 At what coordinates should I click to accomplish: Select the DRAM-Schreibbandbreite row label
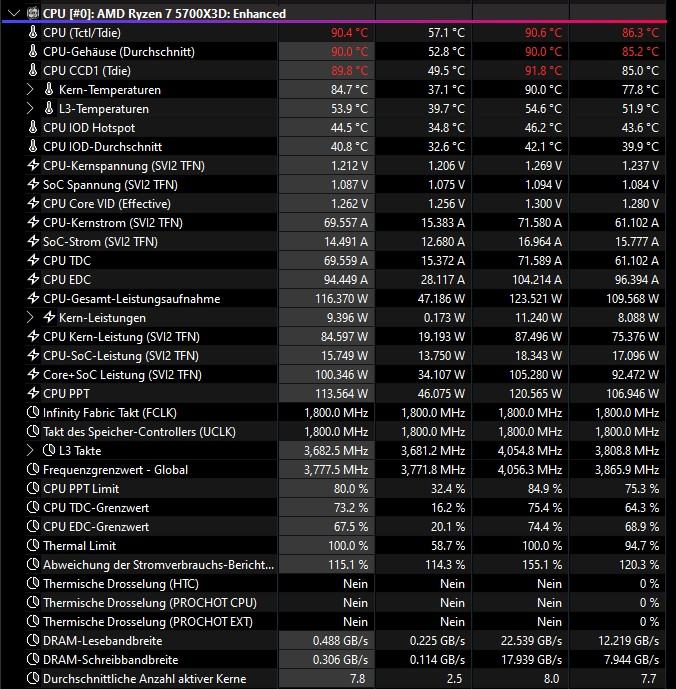click(x=110, y=660)
